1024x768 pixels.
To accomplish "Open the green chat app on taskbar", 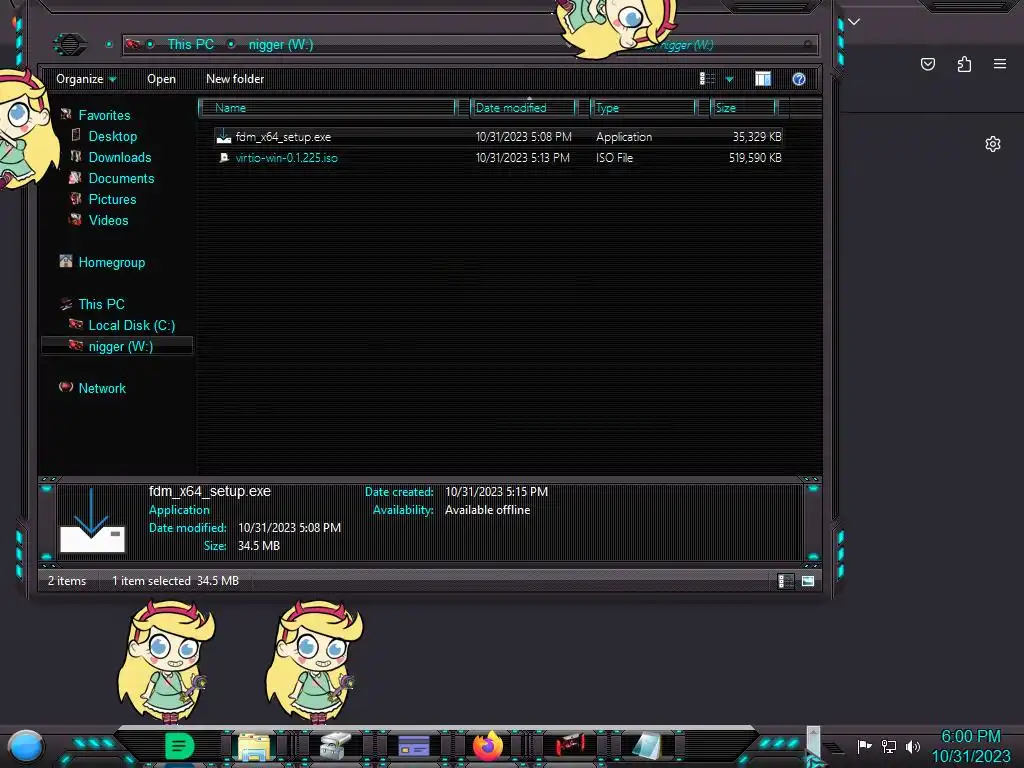I will [179, 746].
